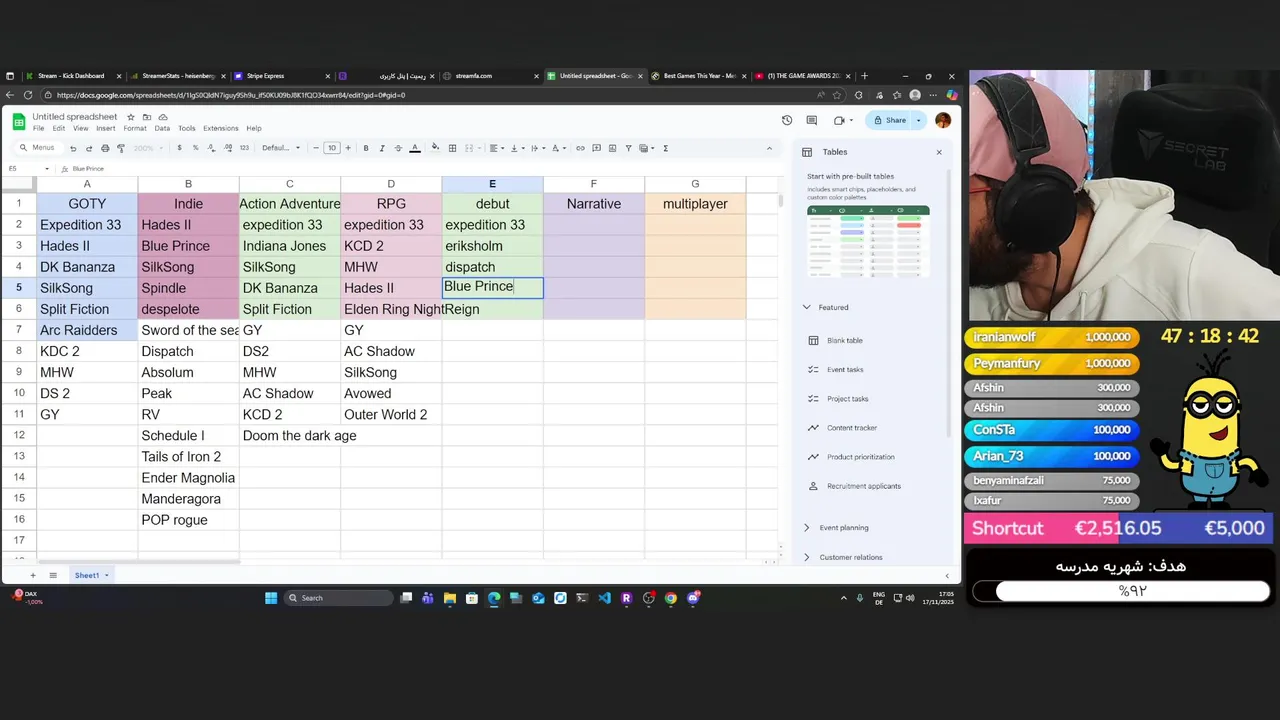Open the font family dropdown

point(281,148)
